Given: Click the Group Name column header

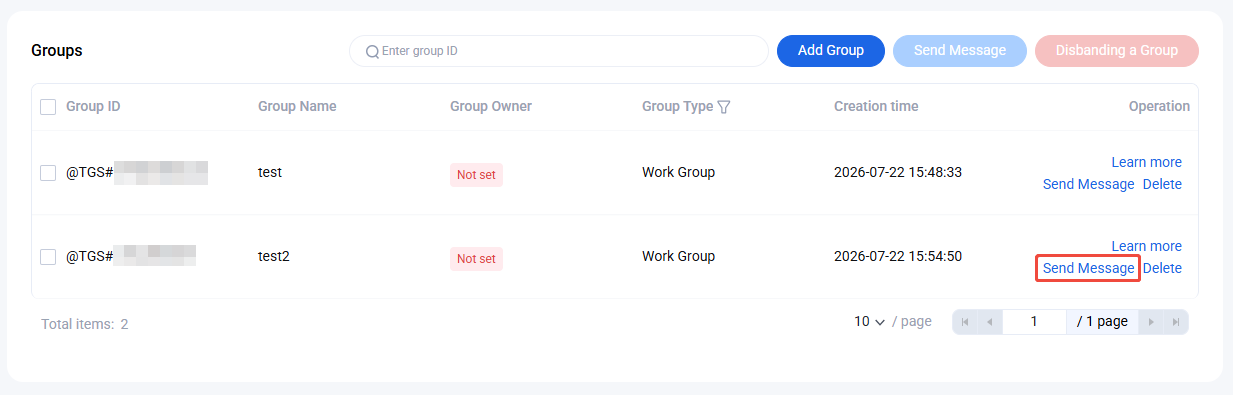Looking at the screenshot, I should pyautogui.click(x=297, y=106).
